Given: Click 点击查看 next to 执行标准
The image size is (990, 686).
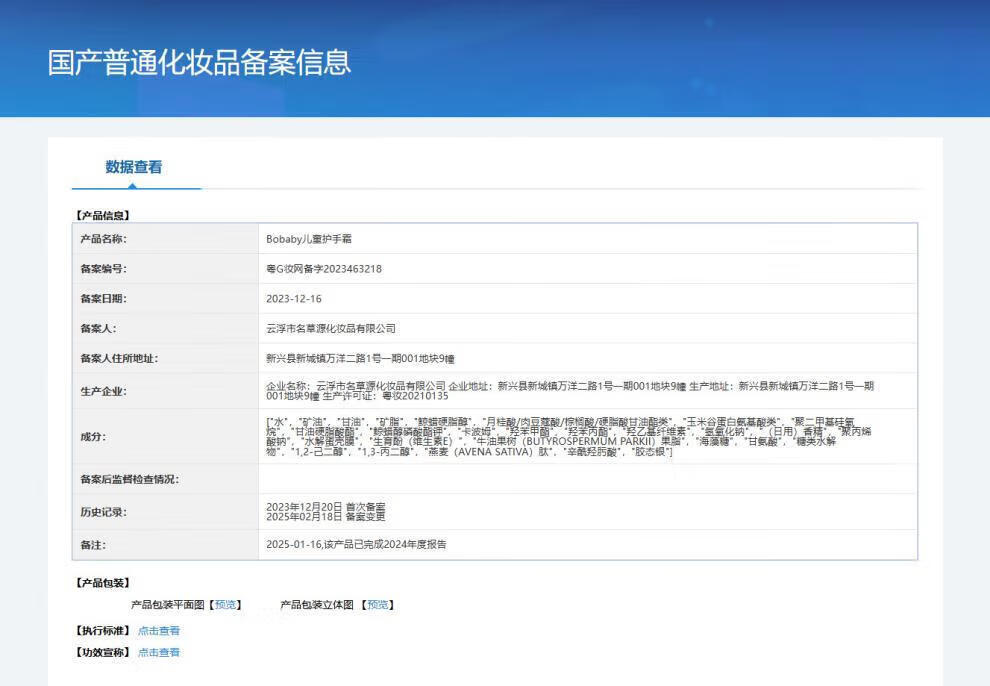Looking at the screenshot, I should point(159,631).
